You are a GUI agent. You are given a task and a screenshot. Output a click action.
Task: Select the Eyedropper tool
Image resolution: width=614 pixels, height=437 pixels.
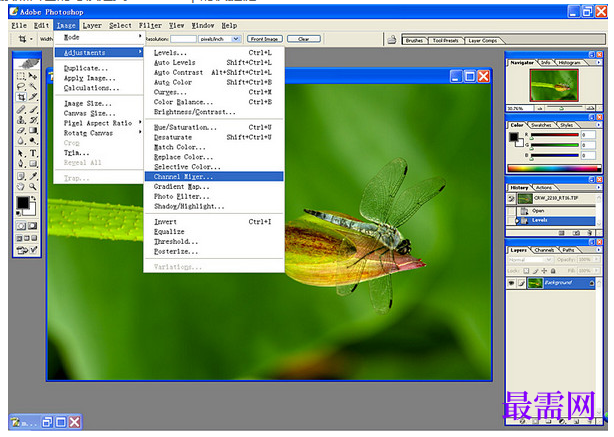tap(33, 176)
